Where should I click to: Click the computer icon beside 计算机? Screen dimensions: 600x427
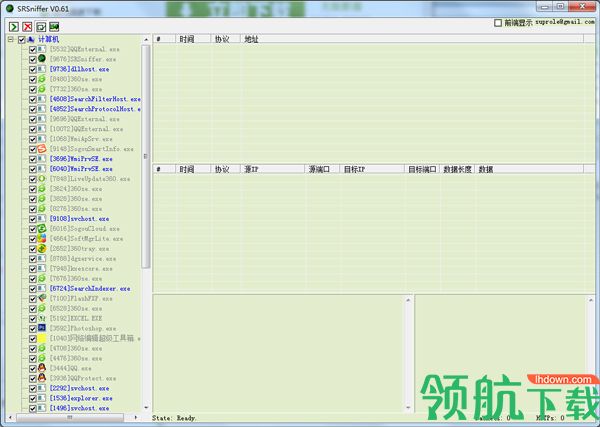(x=31, y=39)
